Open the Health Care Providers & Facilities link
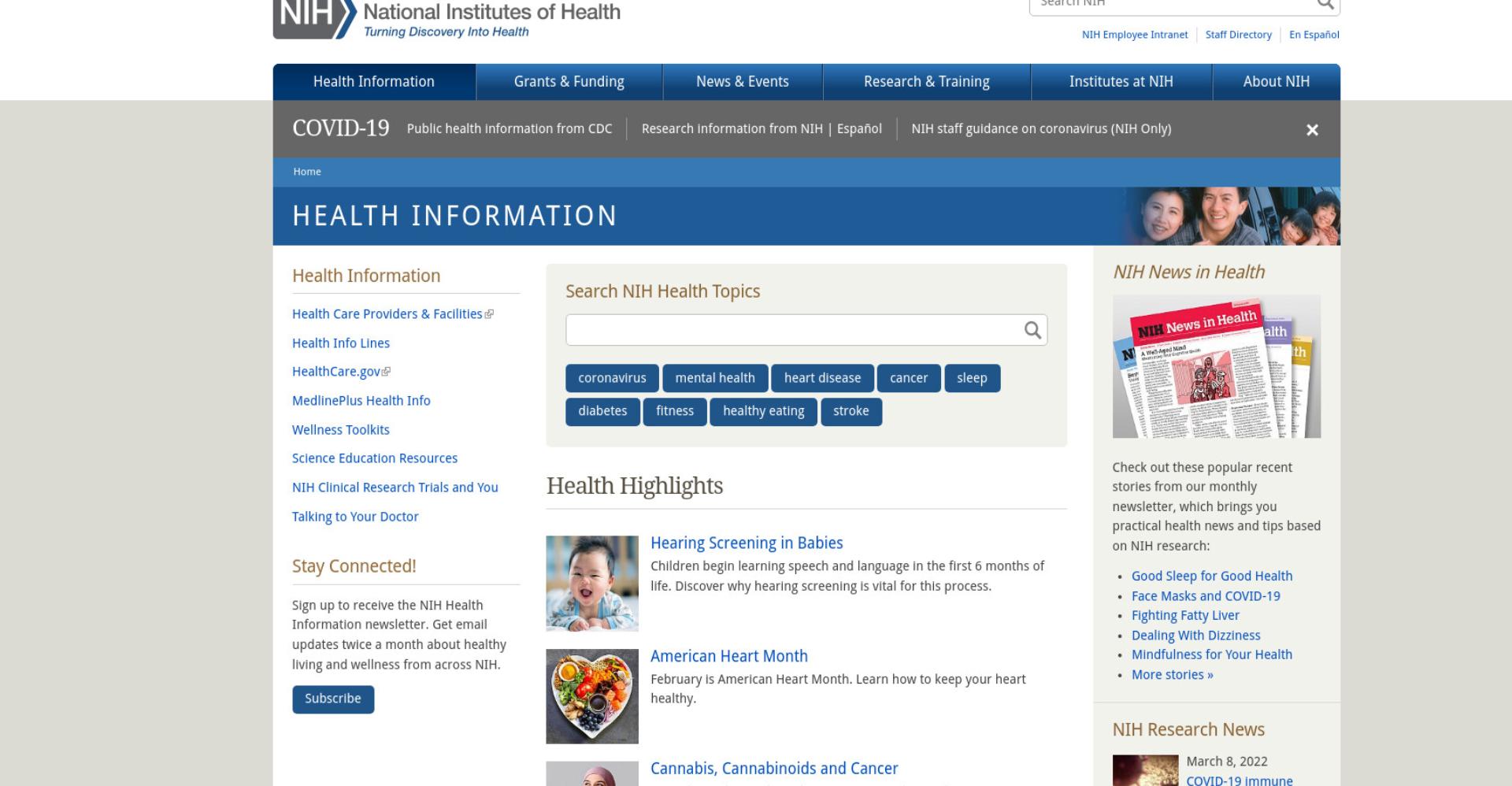The image size is (1512, 786). (387, 314)
